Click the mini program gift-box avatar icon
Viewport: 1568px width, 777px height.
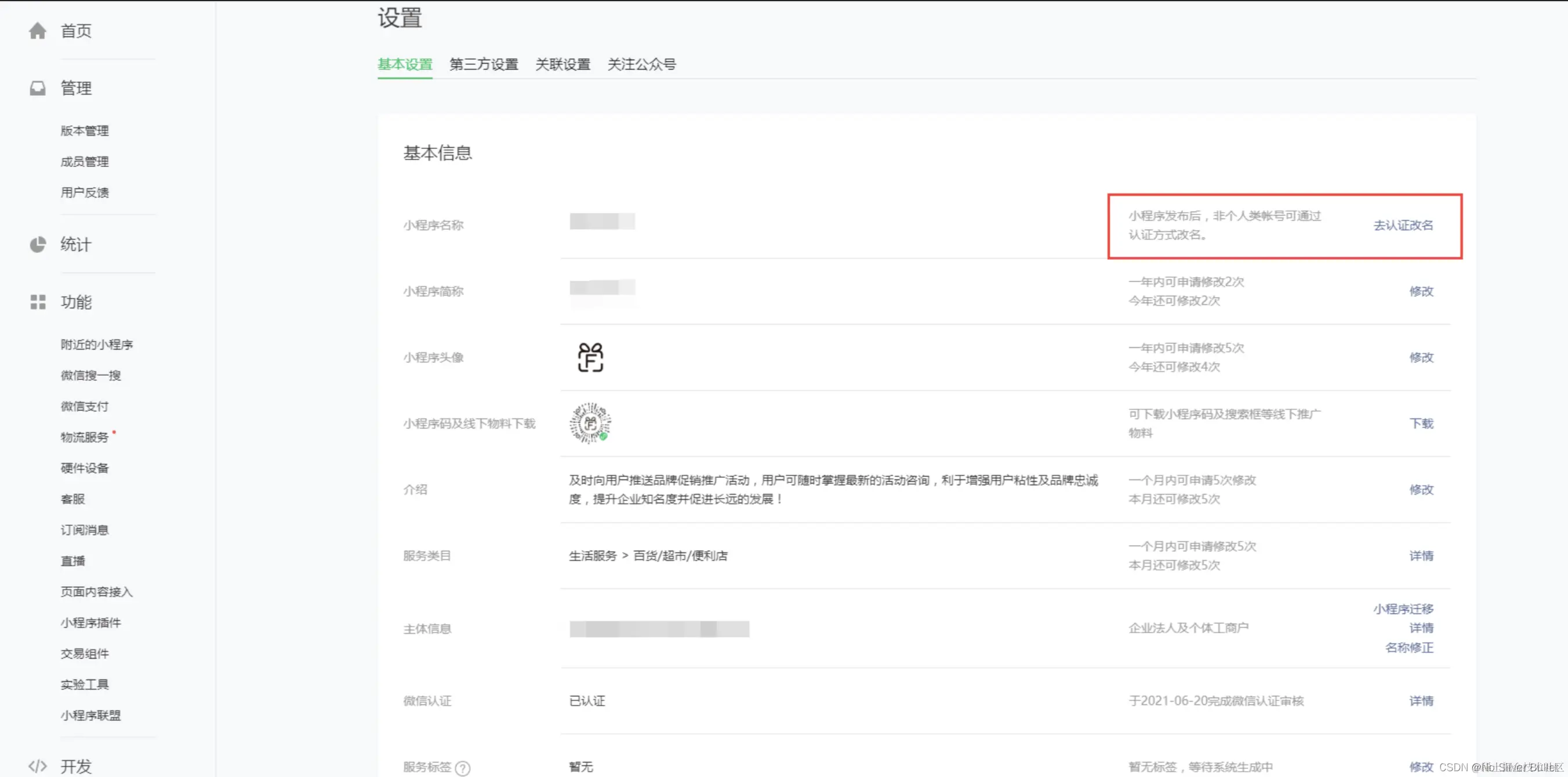[589, 358]
